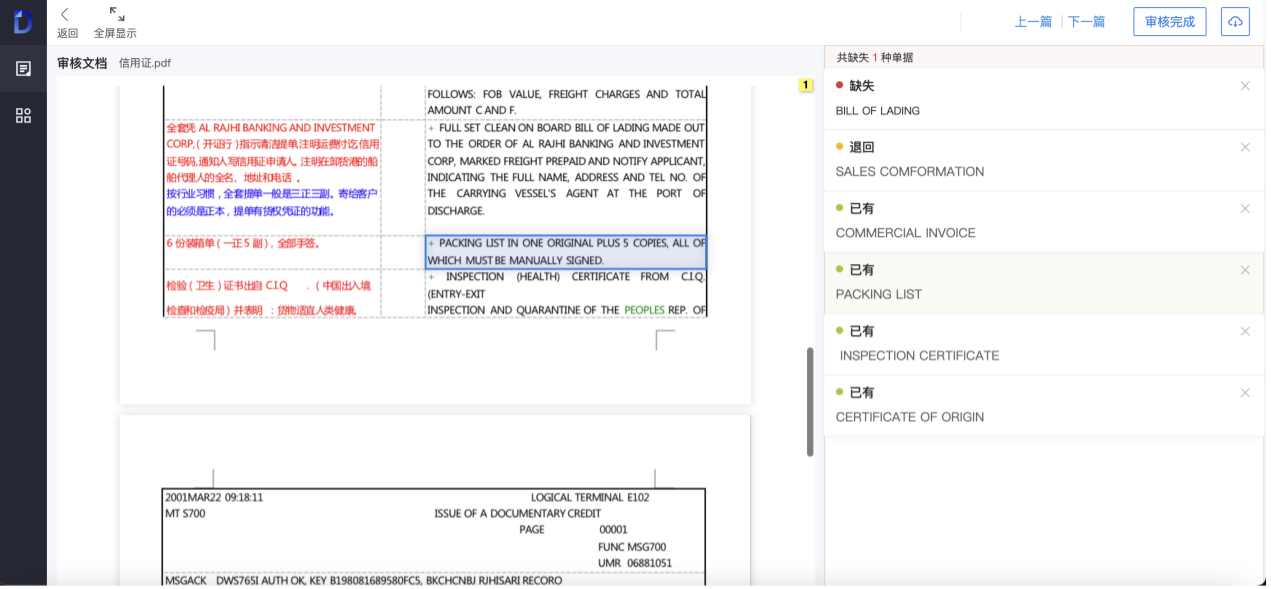Viewport: 1271px width, 589px height.
Task: Go back with the 返回 arrow
Action: pyautogui.click(x=66, y=15)
